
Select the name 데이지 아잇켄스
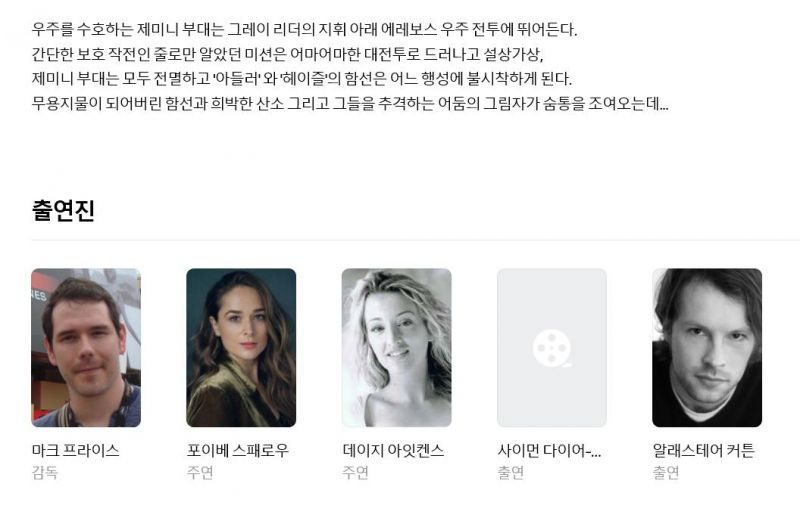pos(393,451)
